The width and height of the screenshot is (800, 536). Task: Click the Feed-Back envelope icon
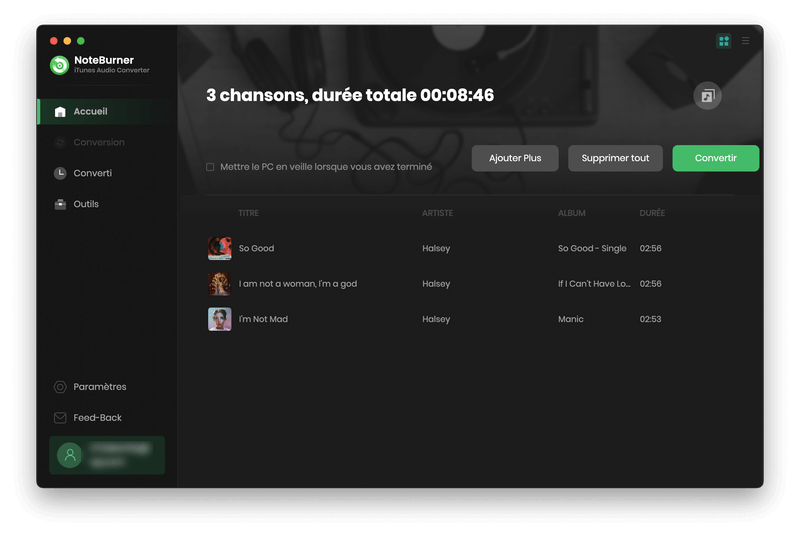(60, 418)
